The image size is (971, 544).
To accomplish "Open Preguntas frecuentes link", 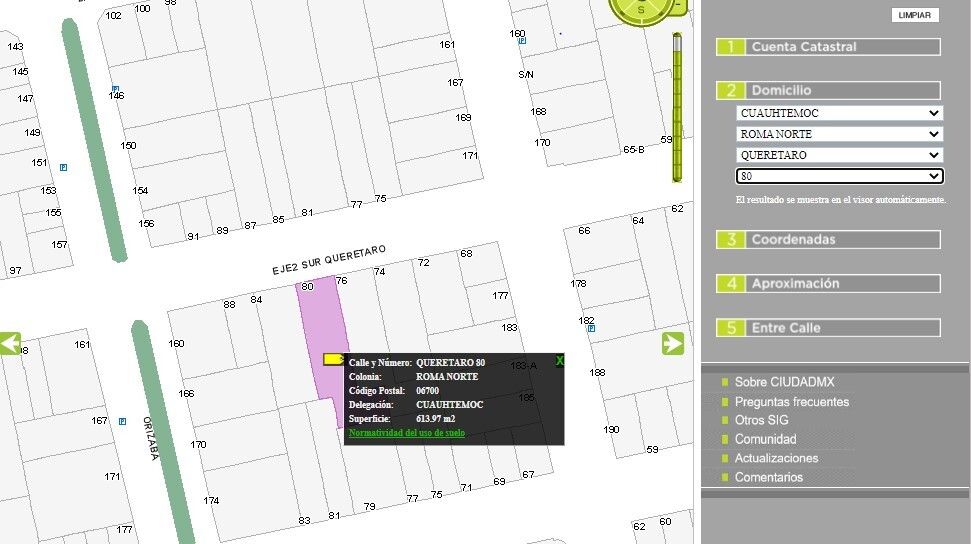I will tap(791, 401).
